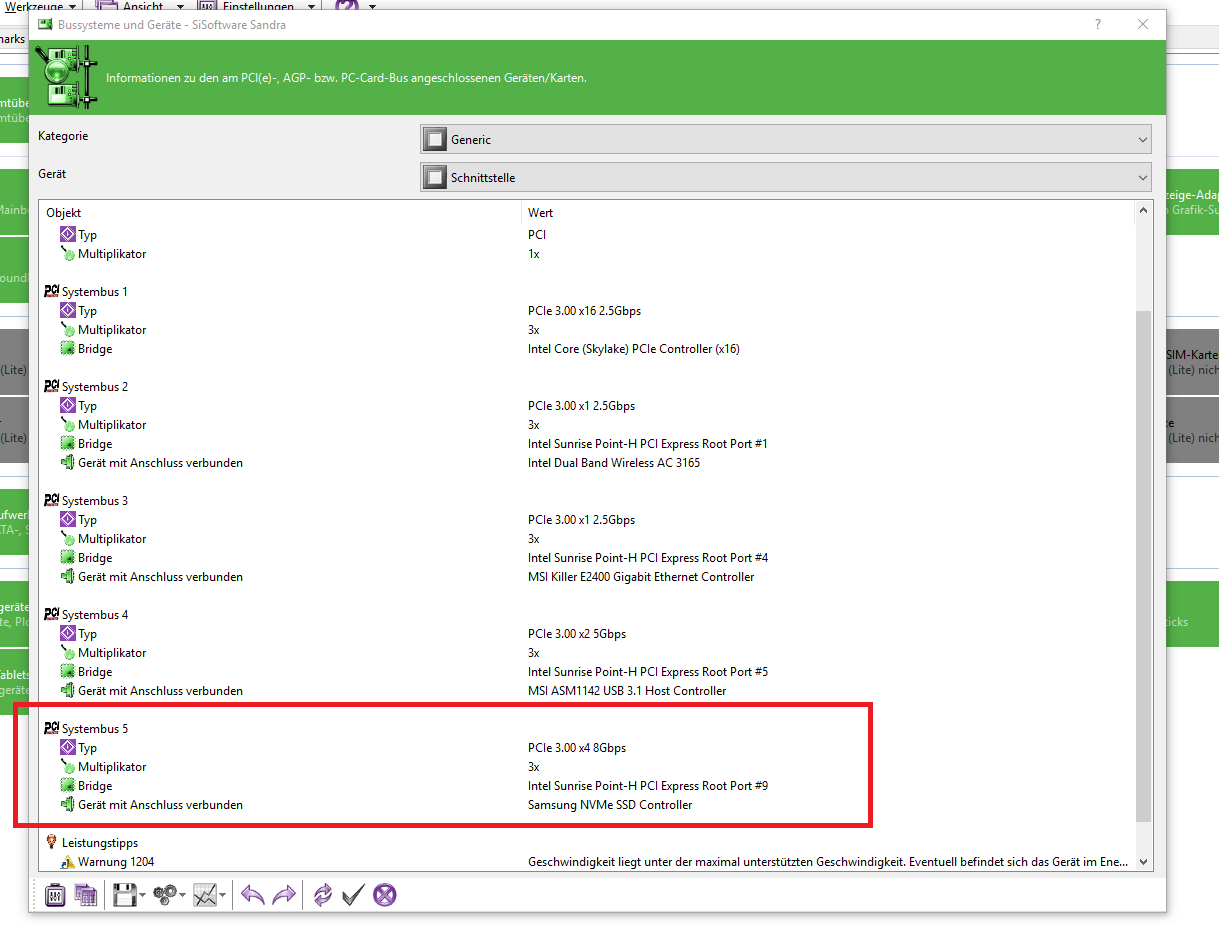This screenshot has width=1219, height=949.
Task: Click 'Intel Dual Band Wireless AC 3165'
Action: tap(614, 462)
